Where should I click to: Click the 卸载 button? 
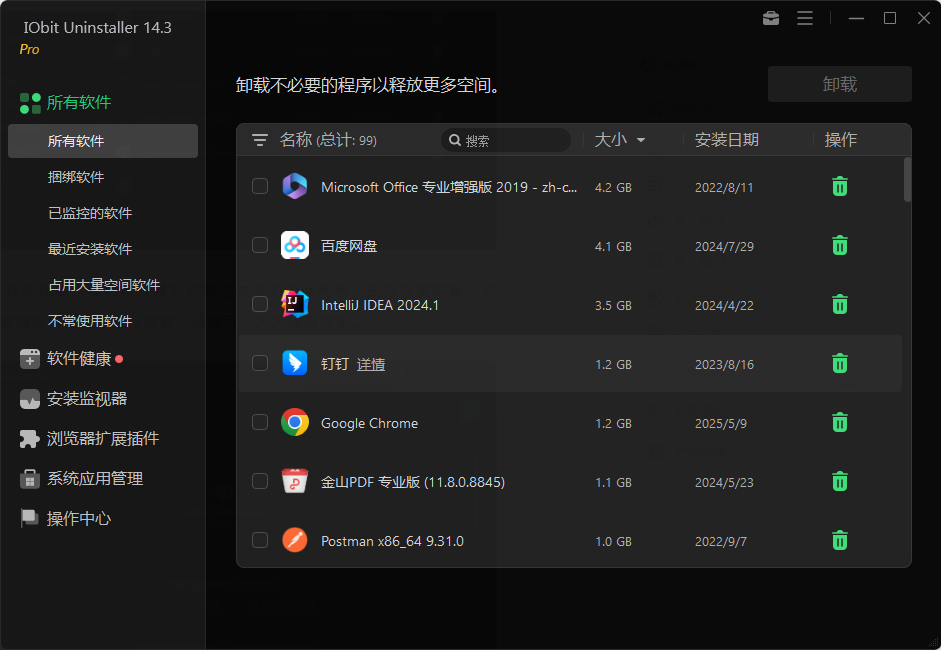pyautogui.click(x=840, y=84)
